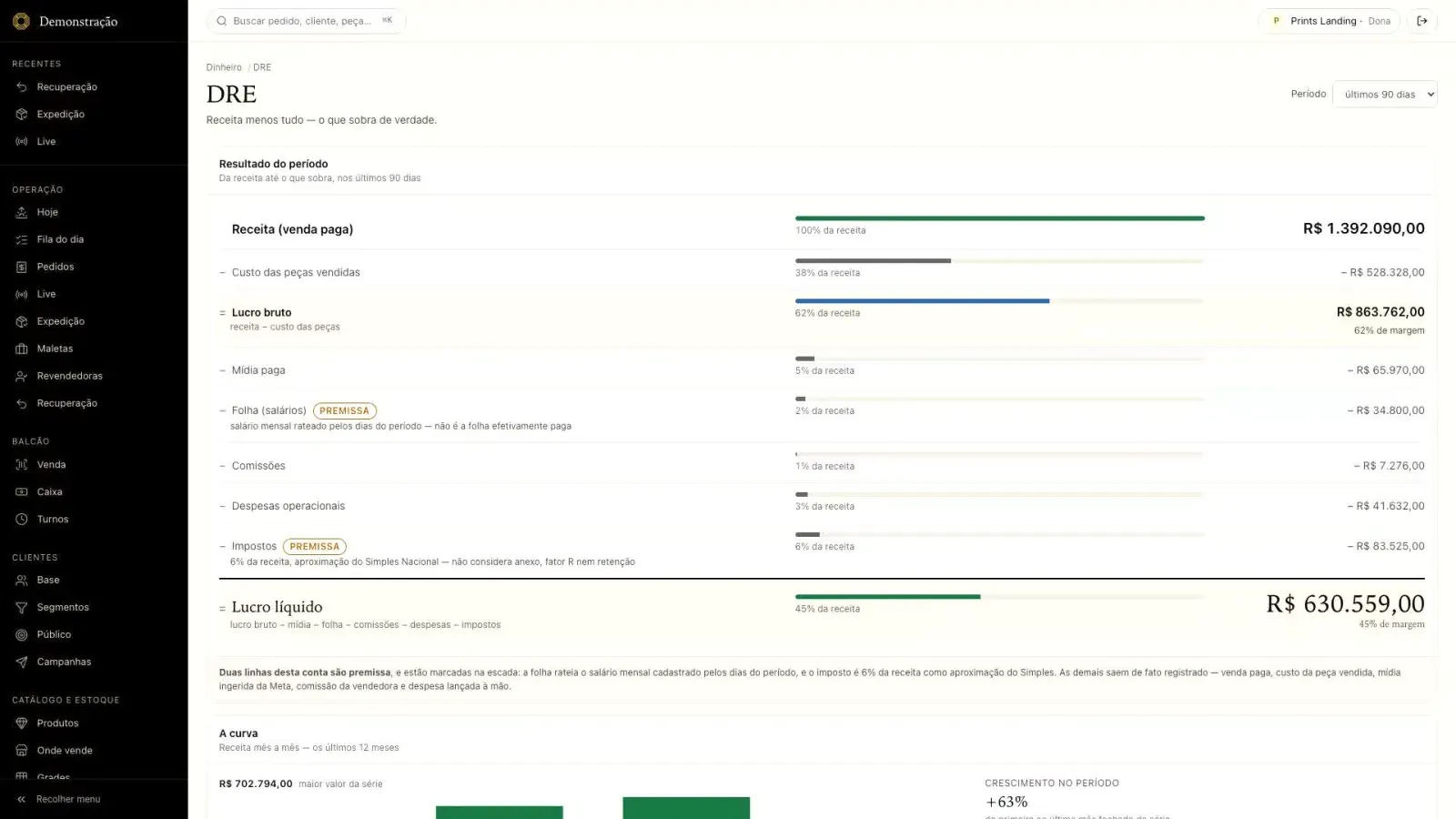Open Expedição icon under Recentes

(x=22, y=115)
